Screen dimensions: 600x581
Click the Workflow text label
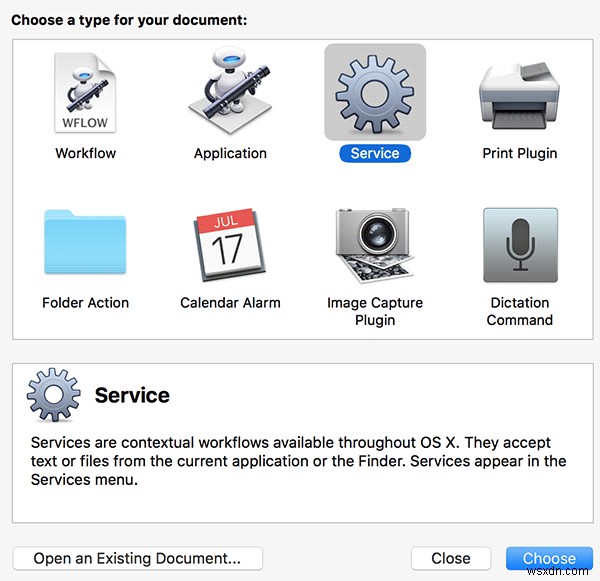[85, 153]
